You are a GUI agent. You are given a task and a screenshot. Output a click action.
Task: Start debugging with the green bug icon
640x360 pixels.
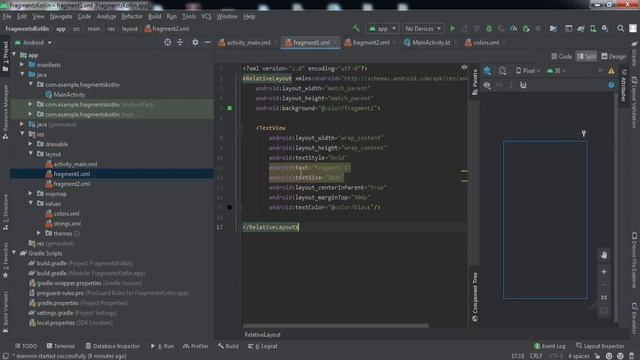click(x=489, y=29)
